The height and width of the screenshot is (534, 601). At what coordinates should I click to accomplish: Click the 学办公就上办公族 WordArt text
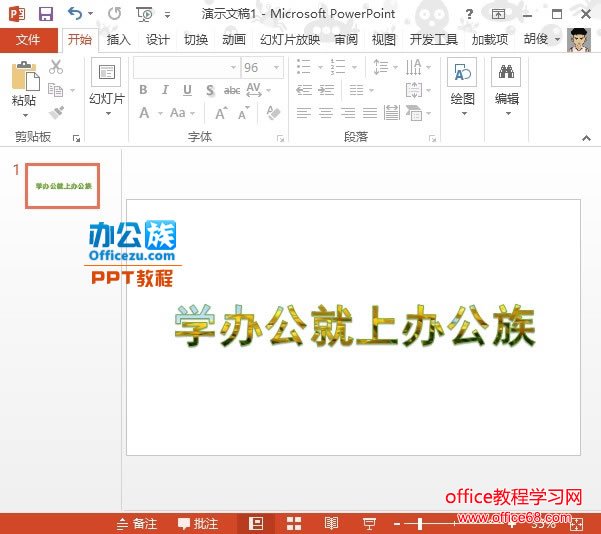(355, 326)
